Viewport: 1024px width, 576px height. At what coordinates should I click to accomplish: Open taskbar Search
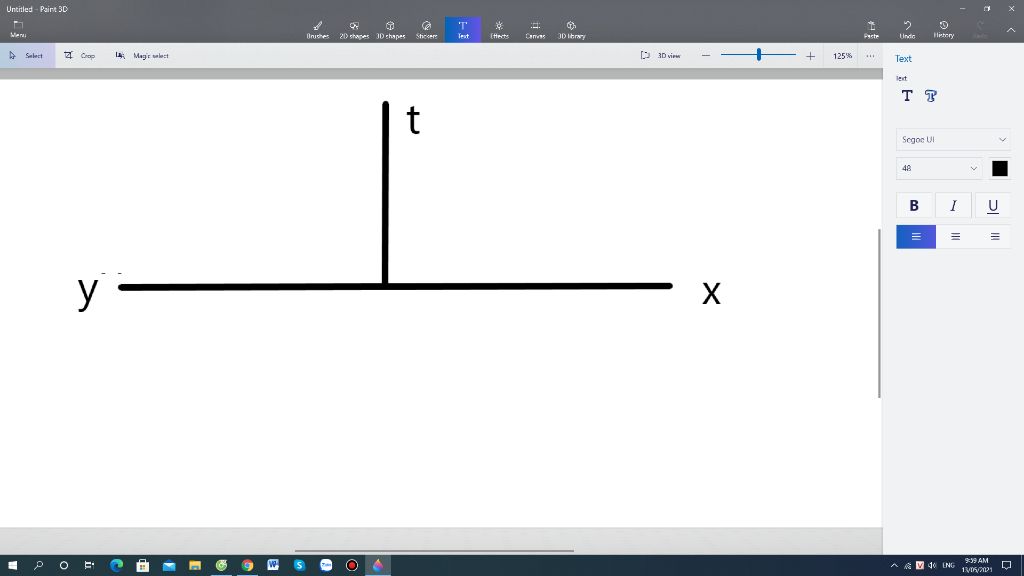click(x=39, y=566)
